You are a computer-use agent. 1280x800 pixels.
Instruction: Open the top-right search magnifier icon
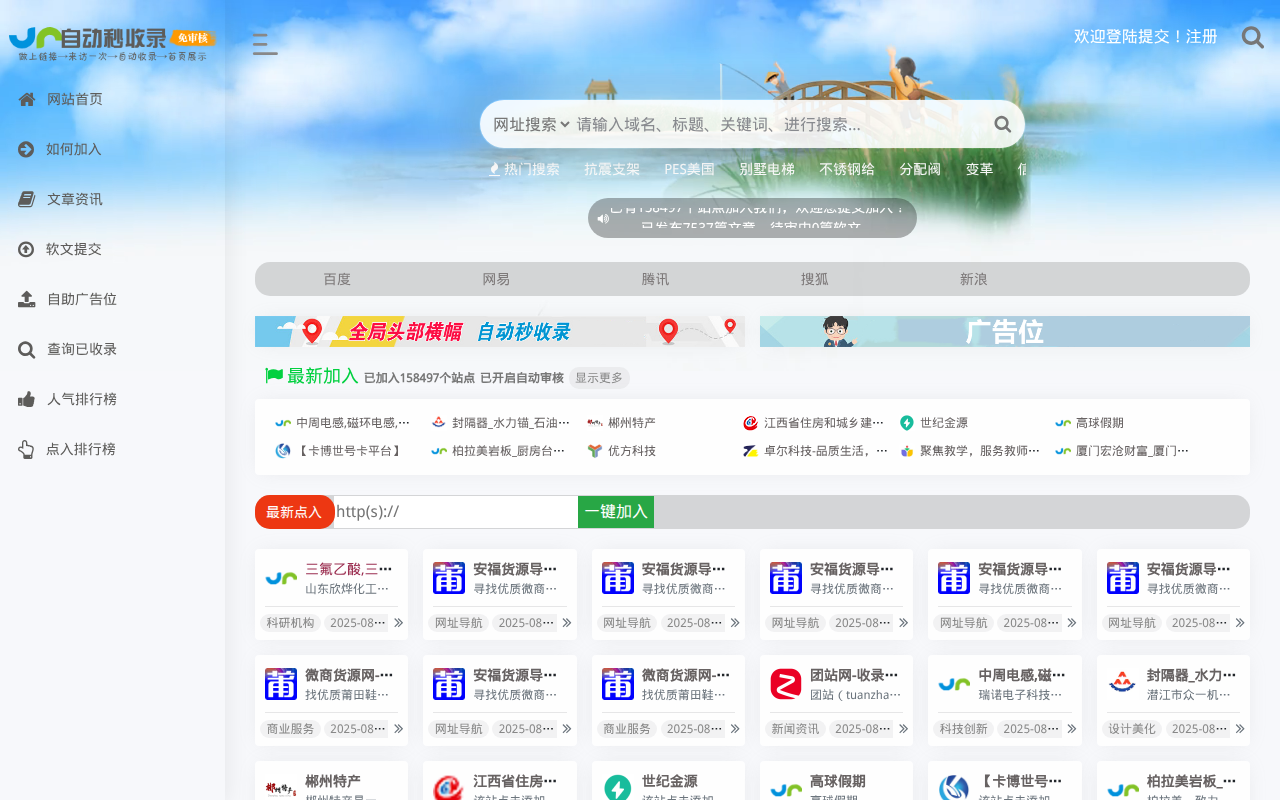[x=1253, y=37]
